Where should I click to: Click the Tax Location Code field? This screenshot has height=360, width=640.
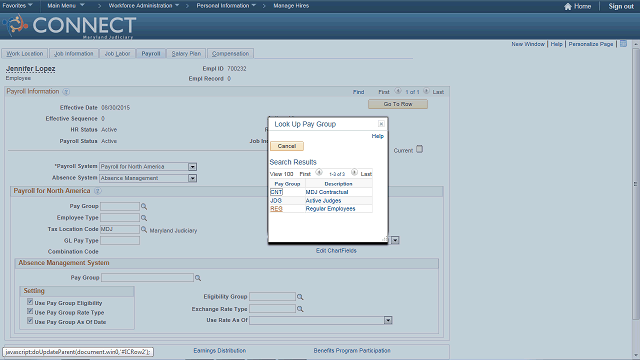(x=120, y=229)
